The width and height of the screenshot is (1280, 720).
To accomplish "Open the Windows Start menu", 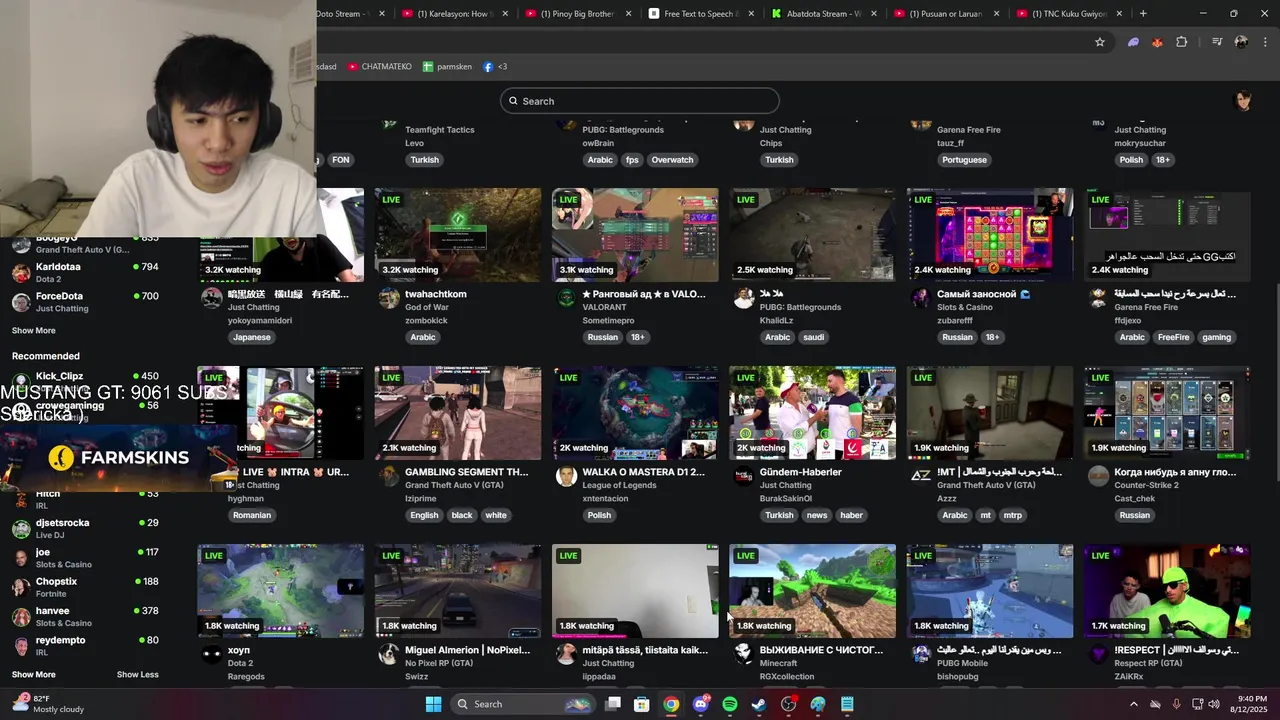I will coord(433,704).
